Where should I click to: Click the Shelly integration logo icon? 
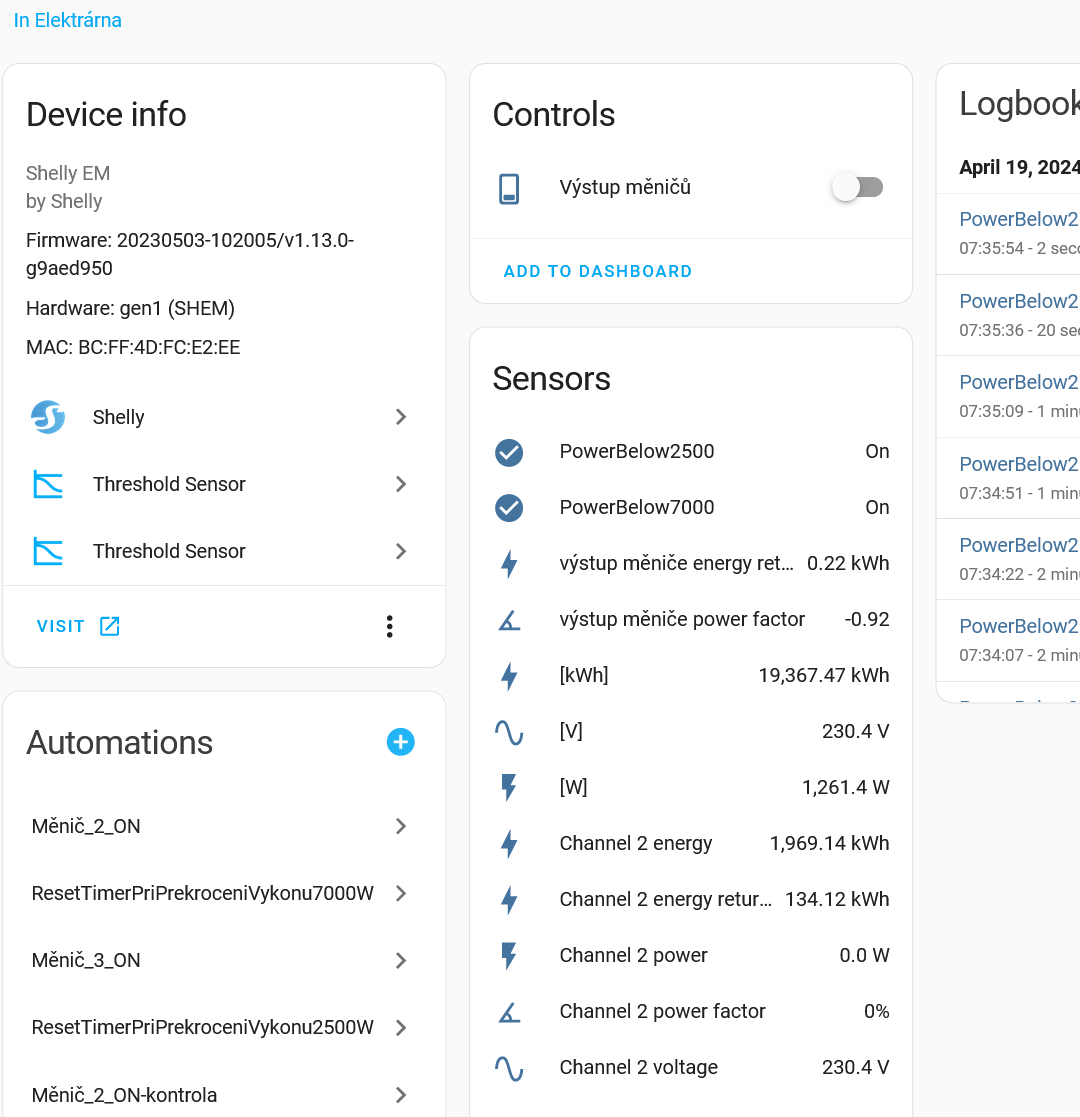[x=48, y=417]
